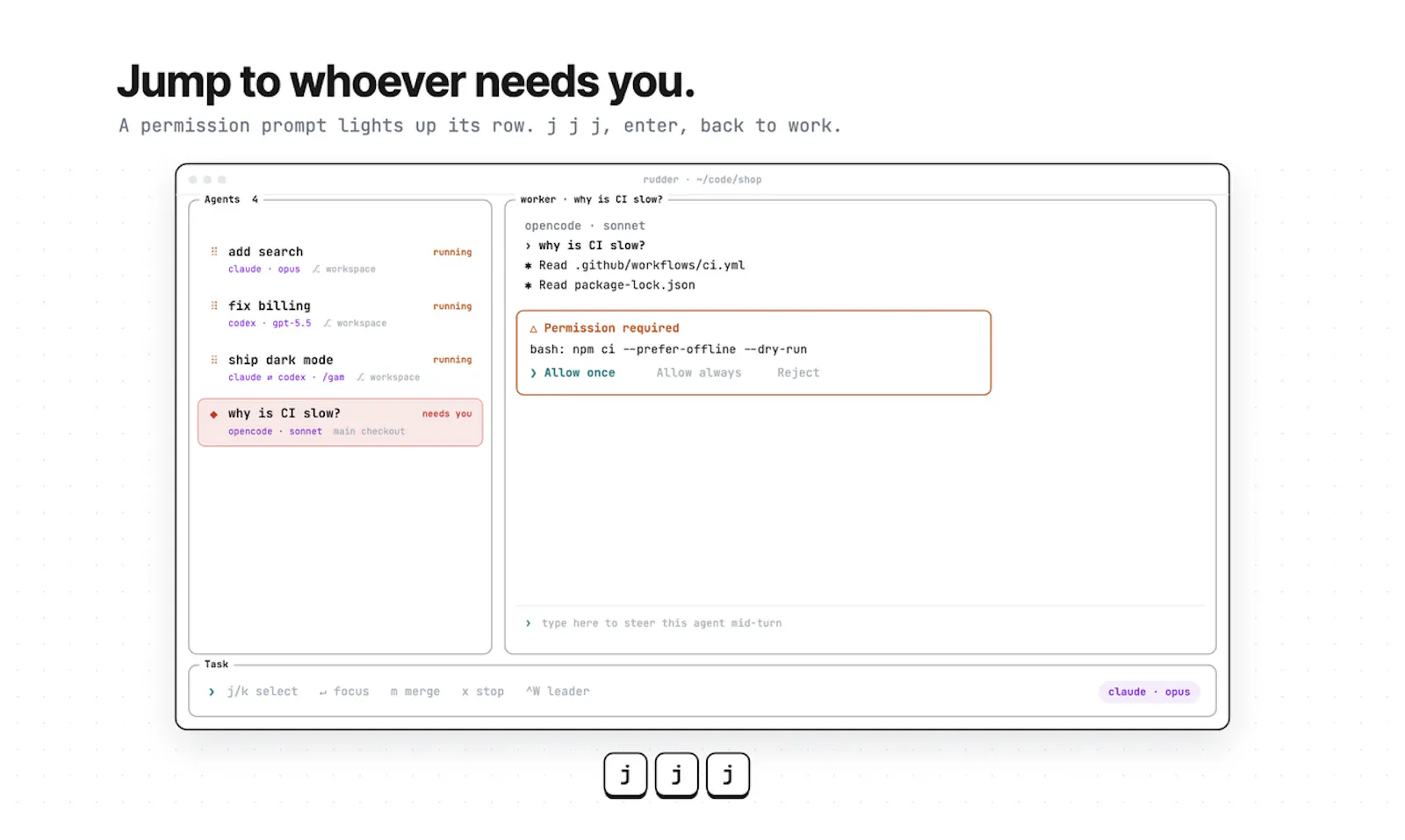Image resolution: width=1405 pixels, height=840 pixels.
Task: Click the 'x stop' shortcut hint
Action: 483,692
